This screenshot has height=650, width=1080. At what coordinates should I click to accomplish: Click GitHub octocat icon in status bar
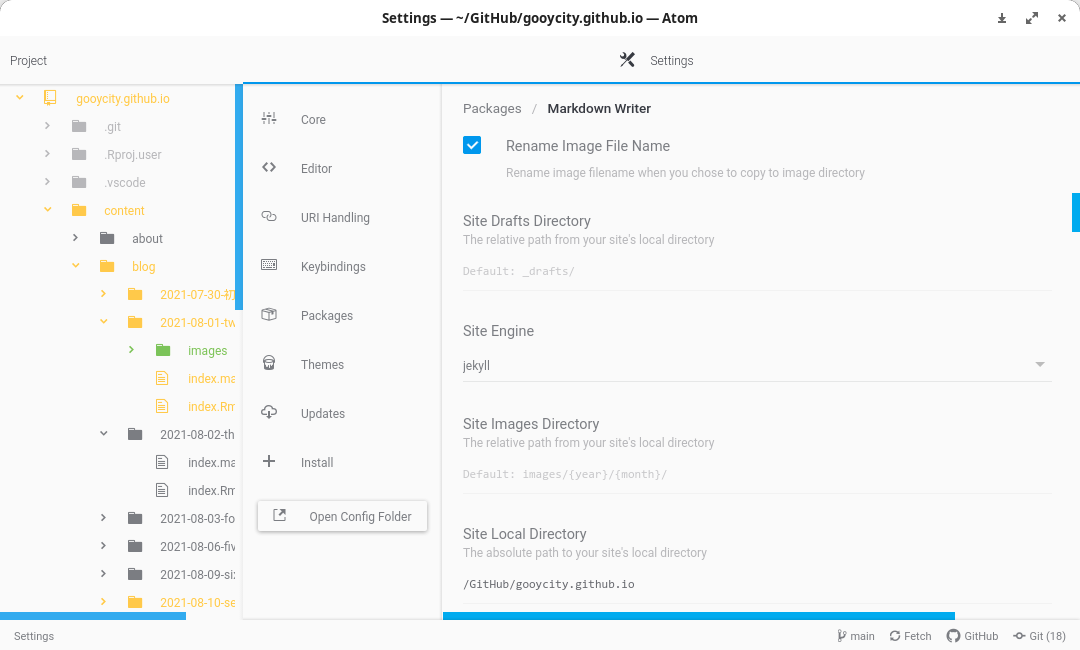pos(953,636)
